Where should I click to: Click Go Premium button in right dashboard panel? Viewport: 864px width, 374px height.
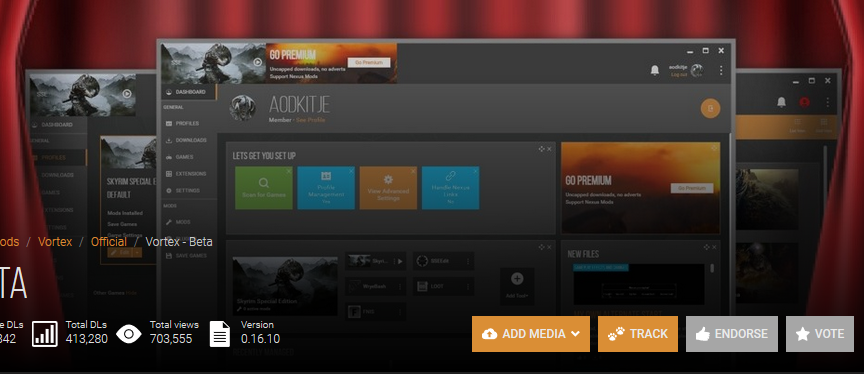(x=692, y=188)
